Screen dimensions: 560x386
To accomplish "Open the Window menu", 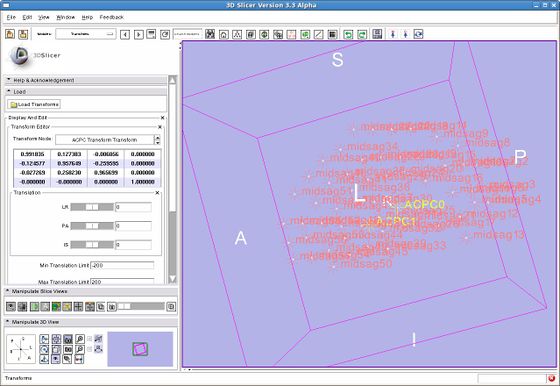I will [x=66, y=17].
